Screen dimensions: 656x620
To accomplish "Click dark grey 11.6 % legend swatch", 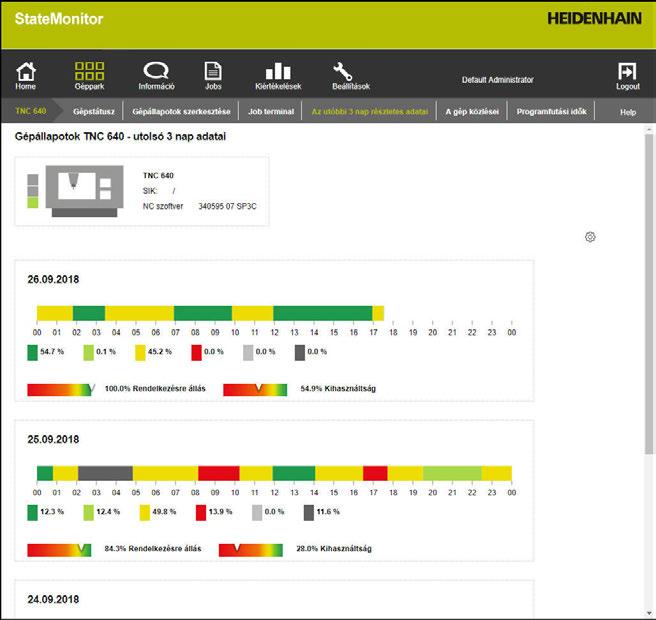I will click(309, 512).
